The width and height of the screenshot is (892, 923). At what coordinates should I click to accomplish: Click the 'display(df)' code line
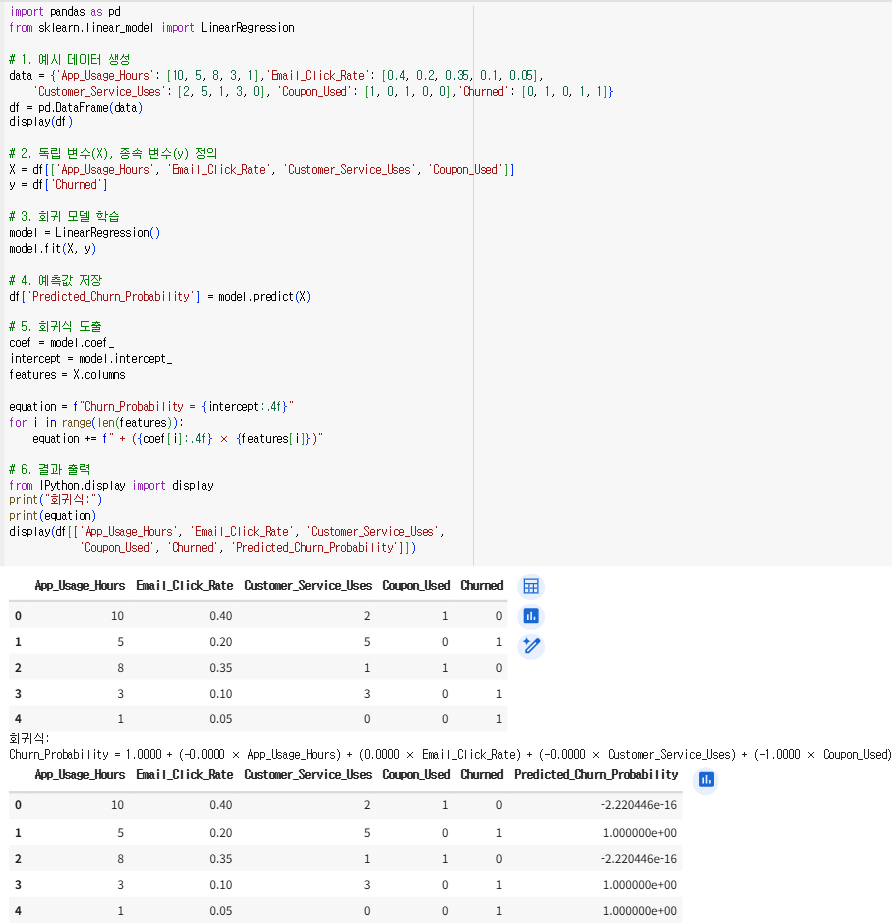[41, 122]
